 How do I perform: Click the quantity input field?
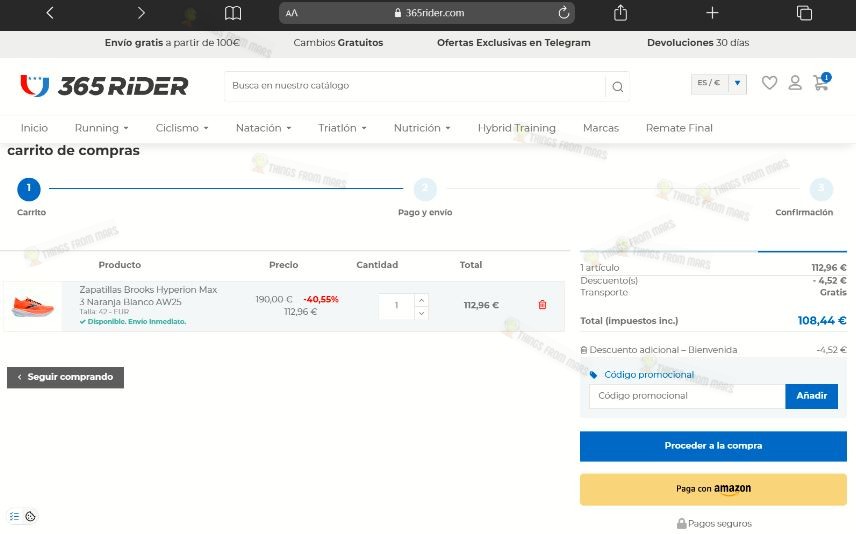396,306
